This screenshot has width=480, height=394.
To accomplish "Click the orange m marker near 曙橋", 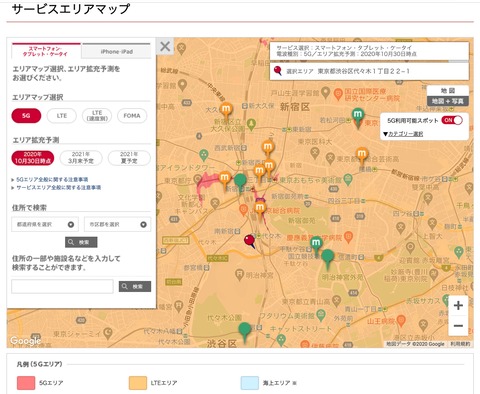I will click(x=362, y=155).
